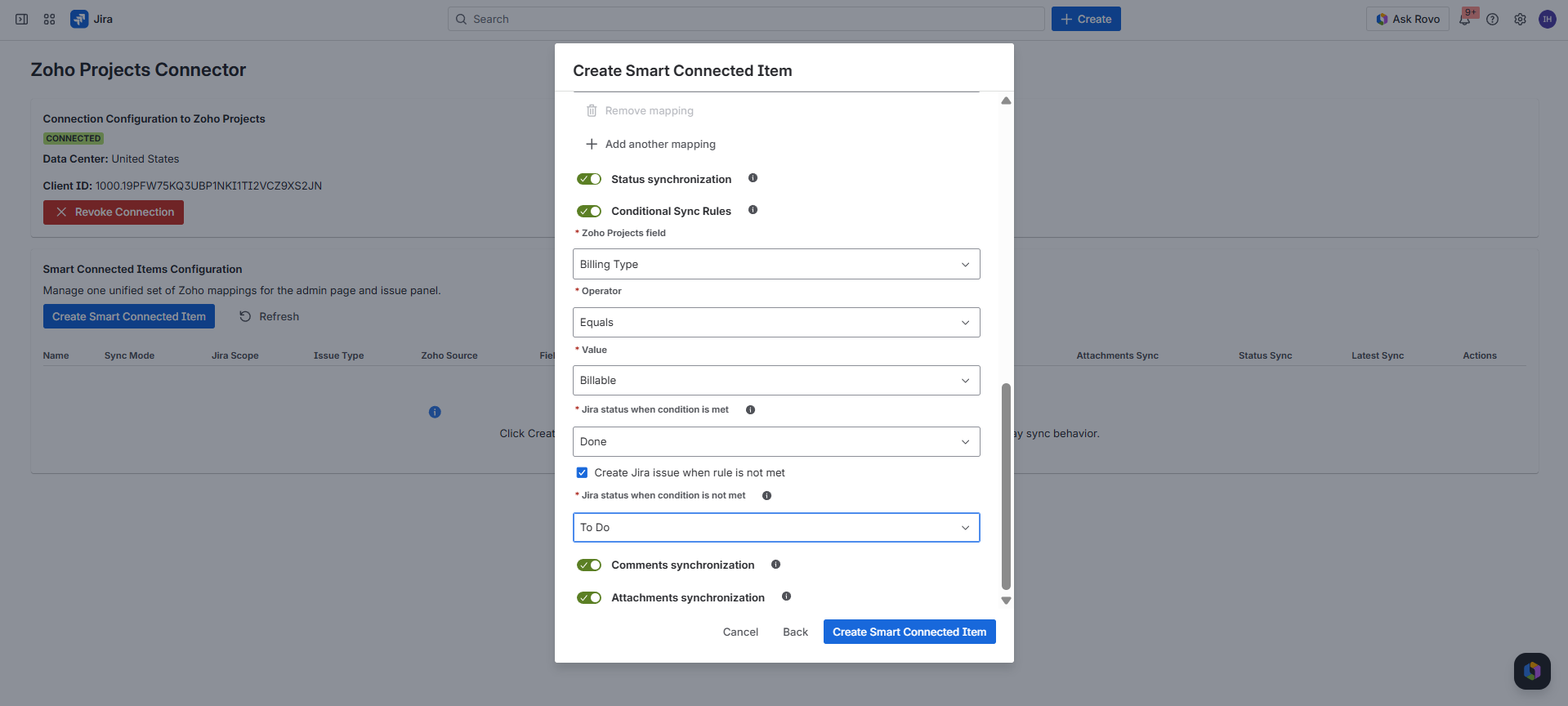Open the settings gear icon
The width and height of the screenshot is (1568, 706).
(x=1520, y=19)
